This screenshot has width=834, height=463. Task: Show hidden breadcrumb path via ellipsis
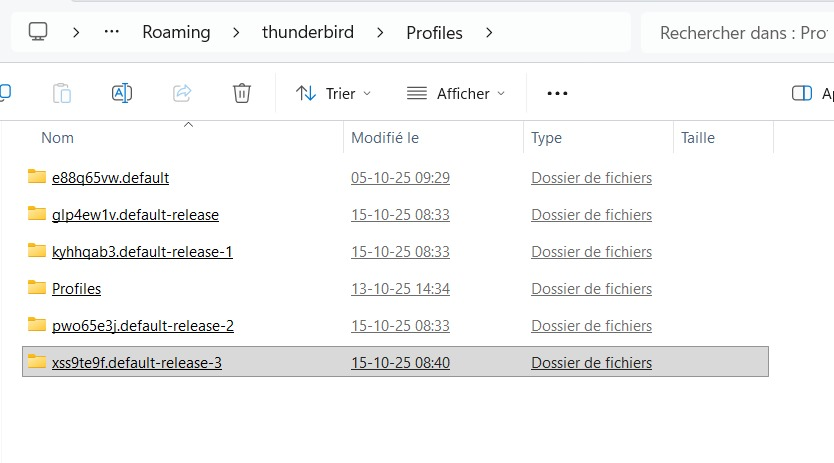112,32
